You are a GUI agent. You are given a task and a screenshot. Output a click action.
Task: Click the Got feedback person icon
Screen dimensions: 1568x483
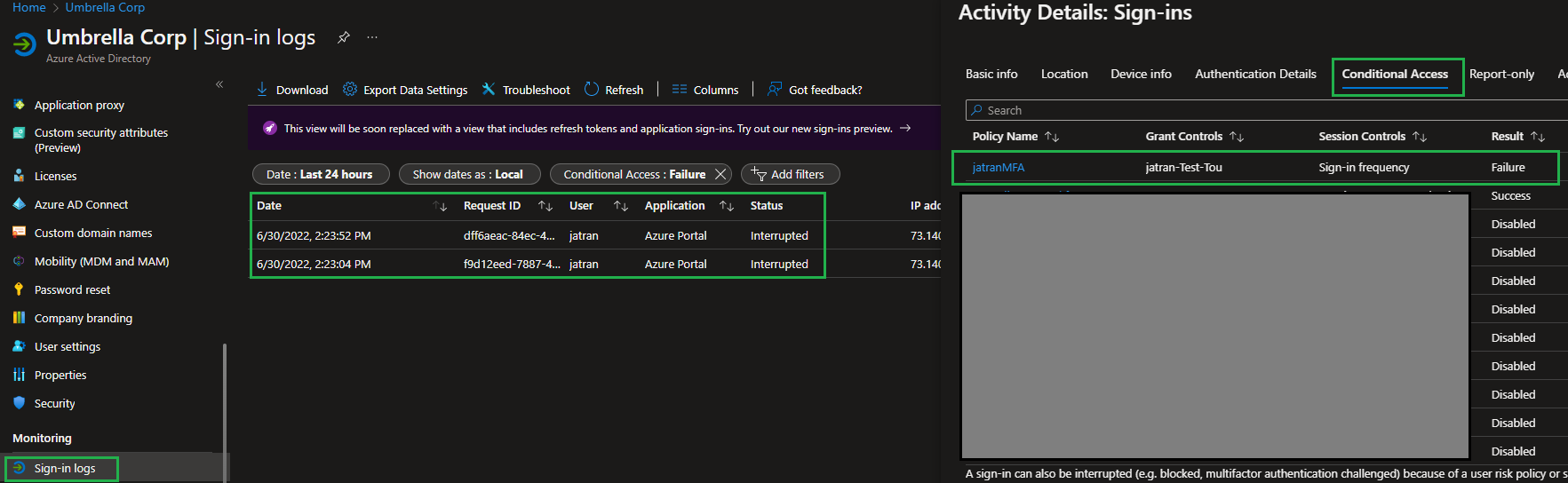tap(775, 89)
